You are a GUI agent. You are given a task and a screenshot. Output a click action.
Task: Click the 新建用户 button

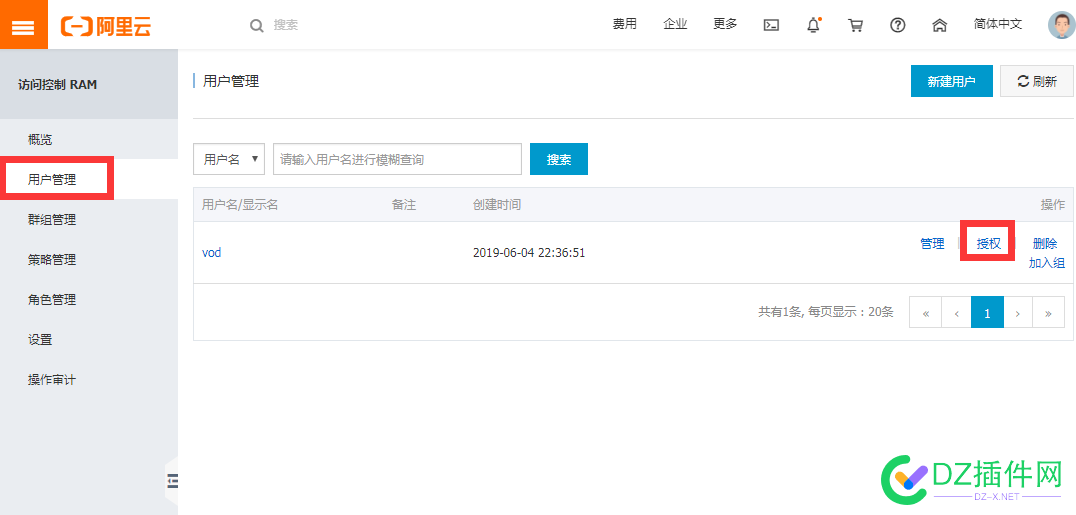(952, 81)
